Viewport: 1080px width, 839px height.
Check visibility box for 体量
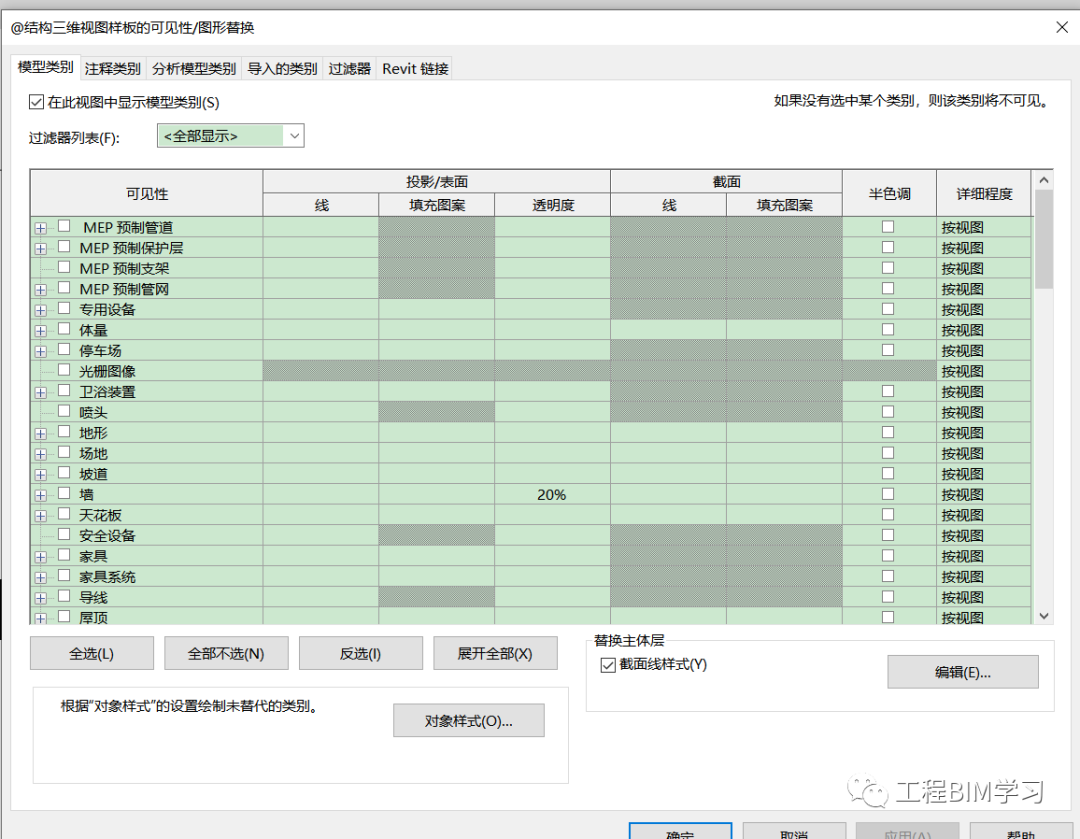[64, 329]
